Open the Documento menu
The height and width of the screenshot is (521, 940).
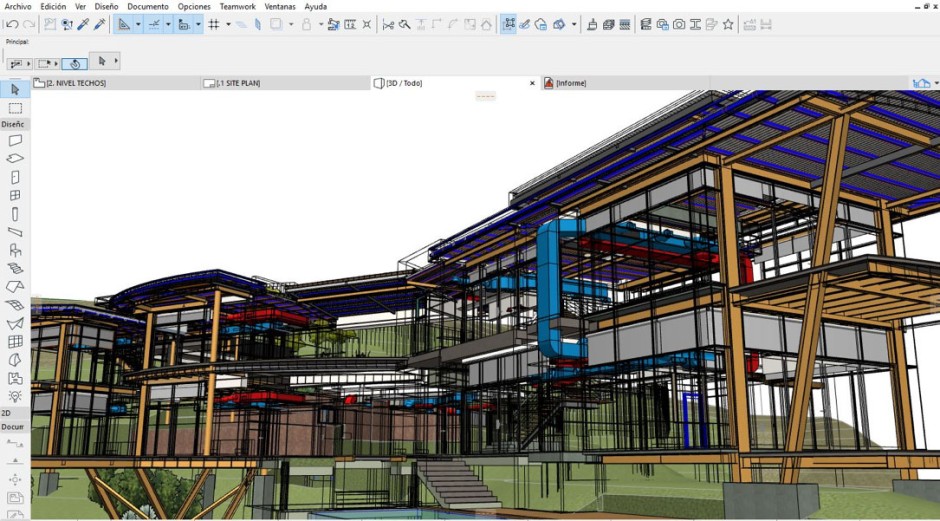click(x=147, y=6)
